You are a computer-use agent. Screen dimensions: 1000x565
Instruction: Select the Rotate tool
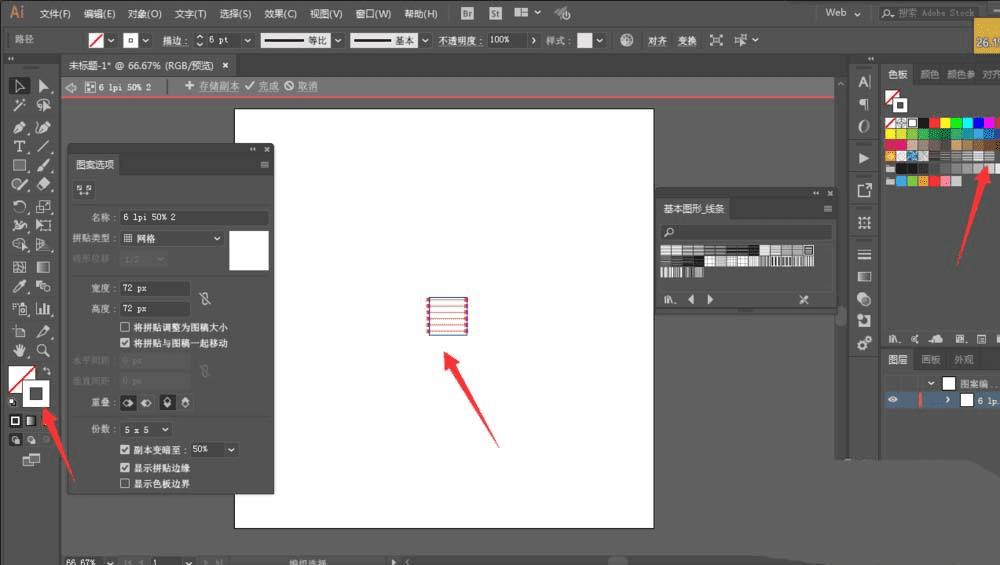point(19,207)
